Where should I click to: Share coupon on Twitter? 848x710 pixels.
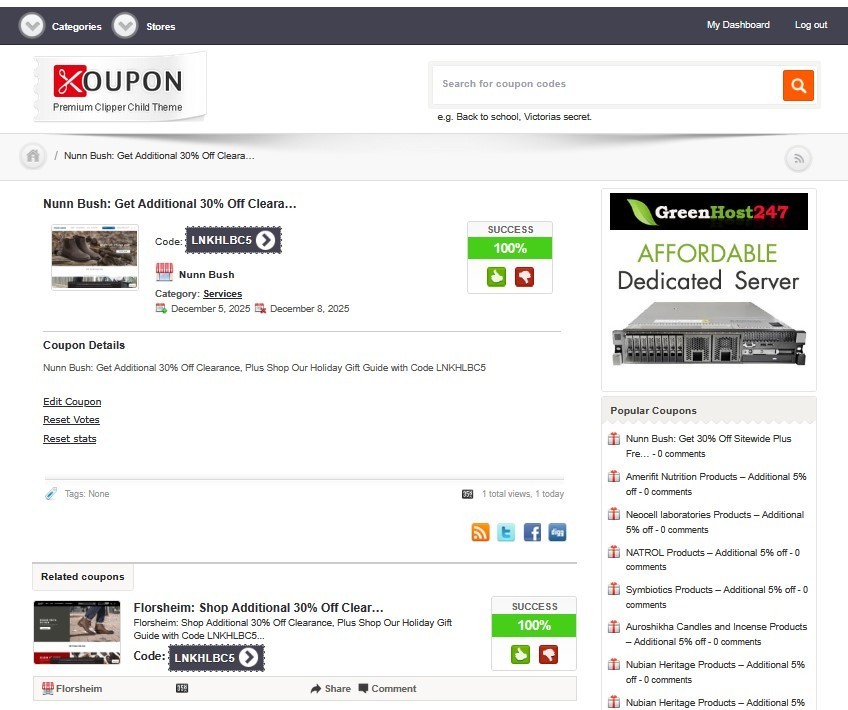click(506, 532)
